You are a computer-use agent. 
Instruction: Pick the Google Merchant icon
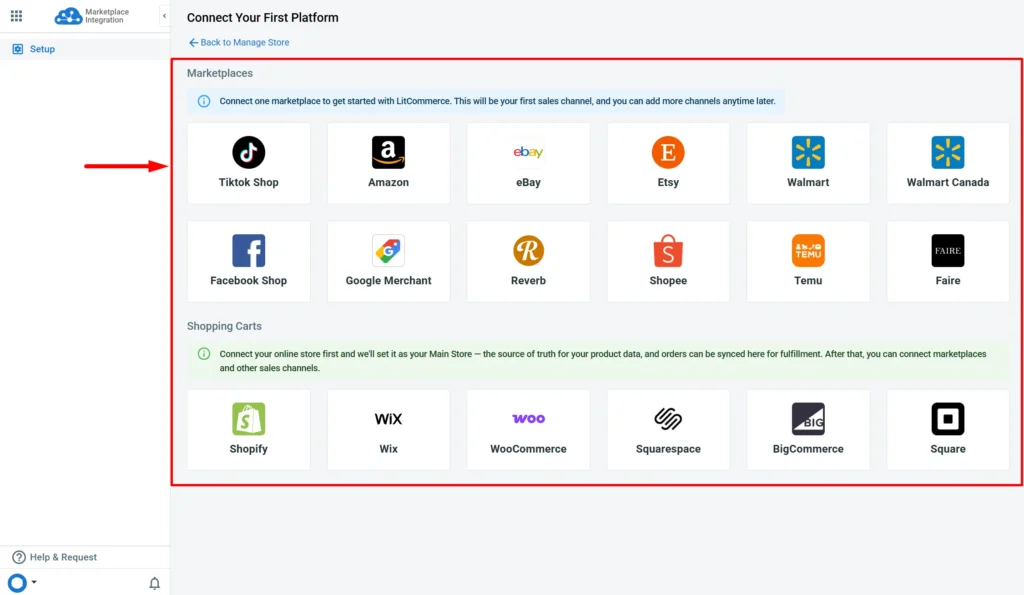click(389, 251)
